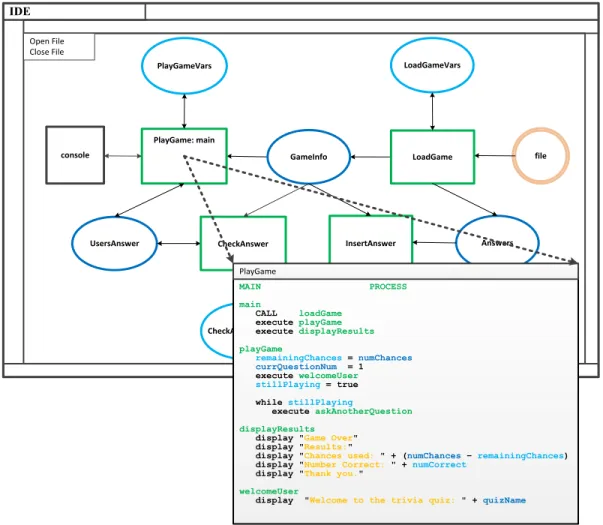
Task: Click the PlayGame popup title bar
Action: click(406, 272)
